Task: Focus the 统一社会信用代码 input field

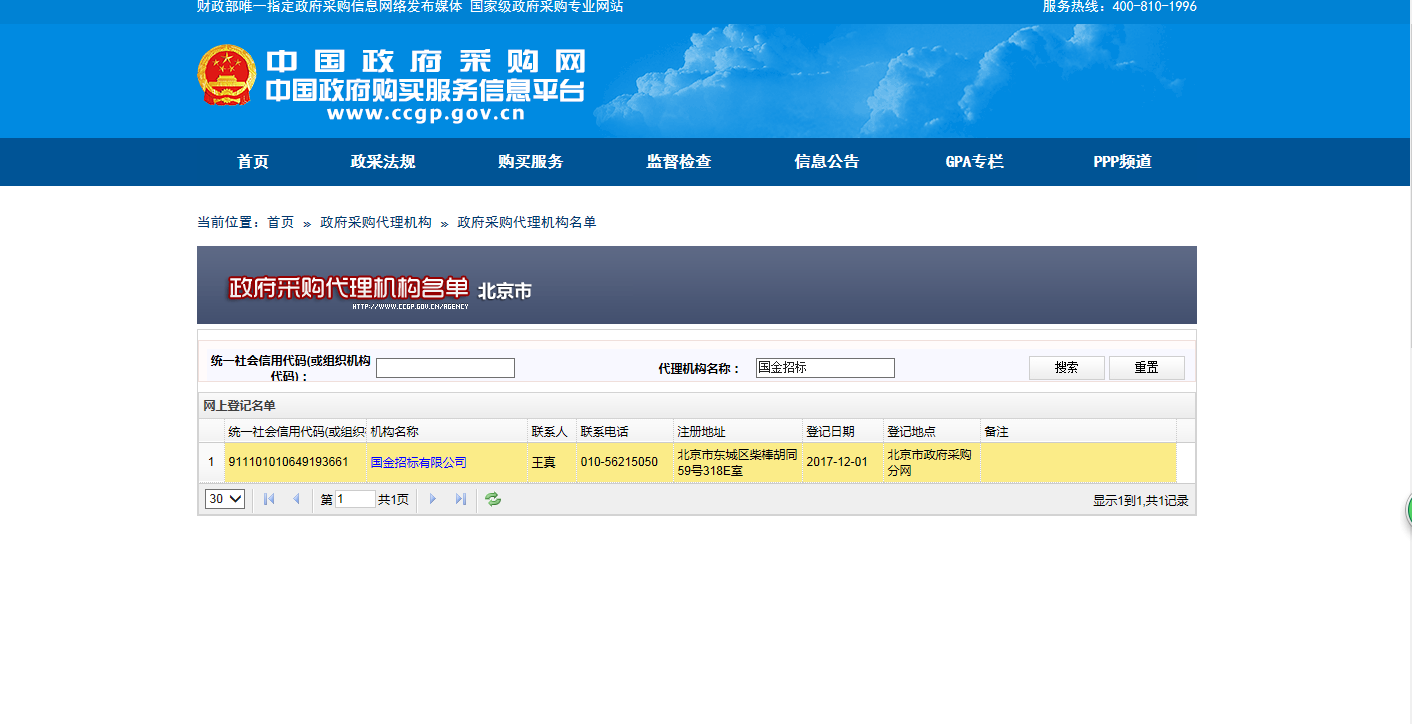Action: [x=445, y=368]
